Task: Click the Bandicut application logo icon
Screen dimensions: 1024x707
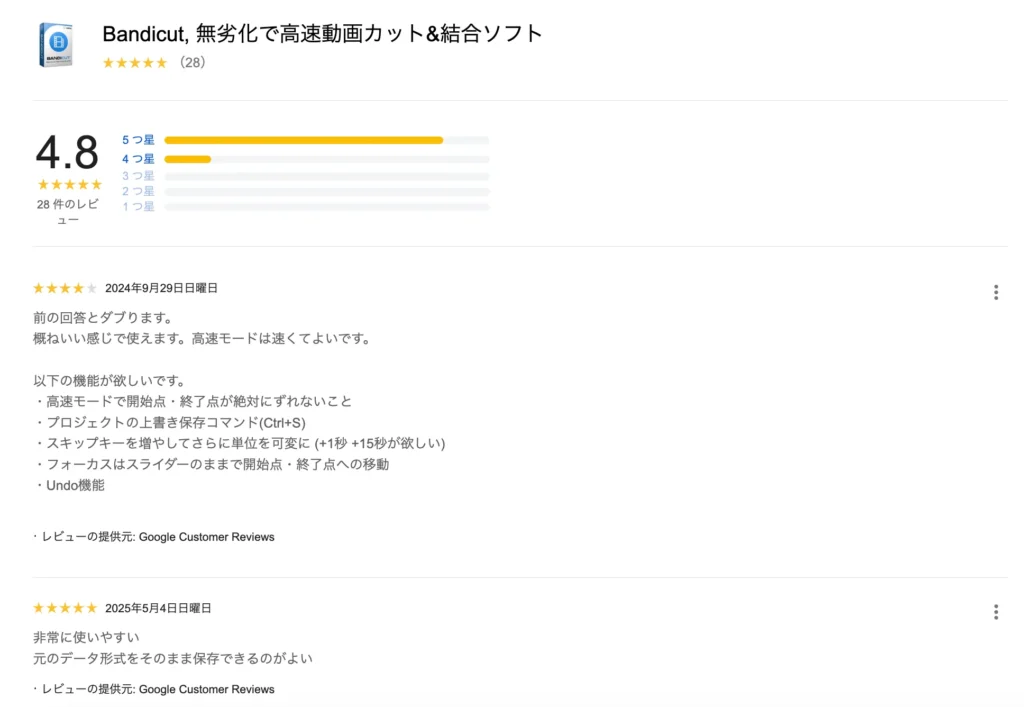Action: tap(58, 44)
